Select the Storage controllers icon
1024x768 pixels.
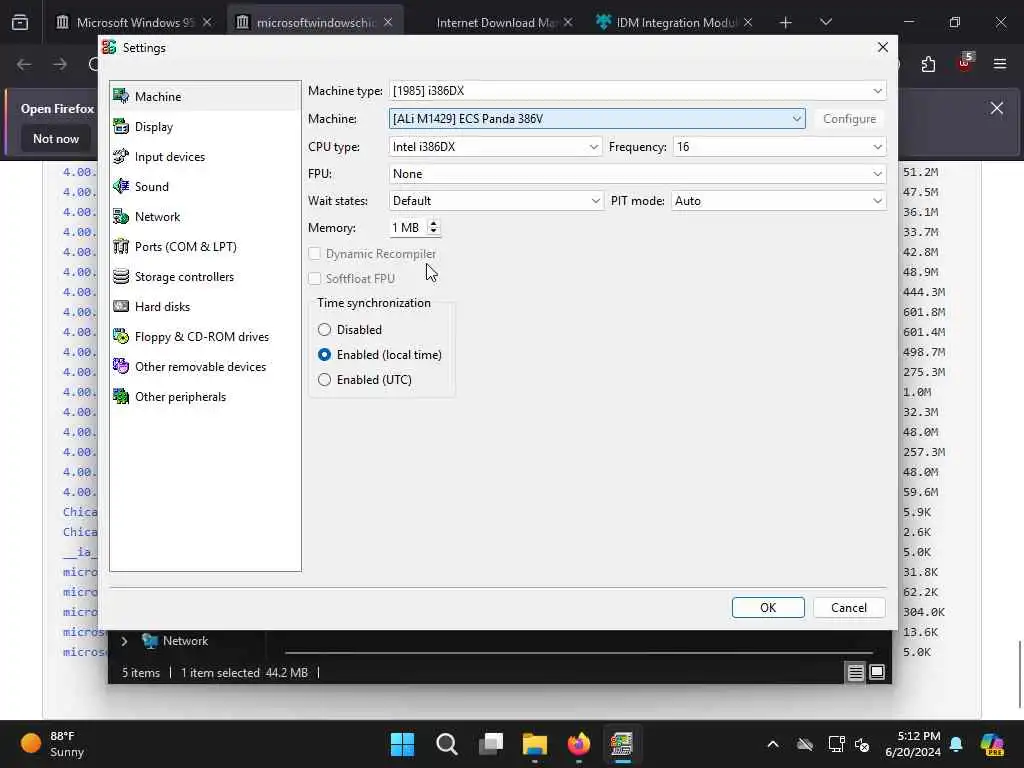121,276
